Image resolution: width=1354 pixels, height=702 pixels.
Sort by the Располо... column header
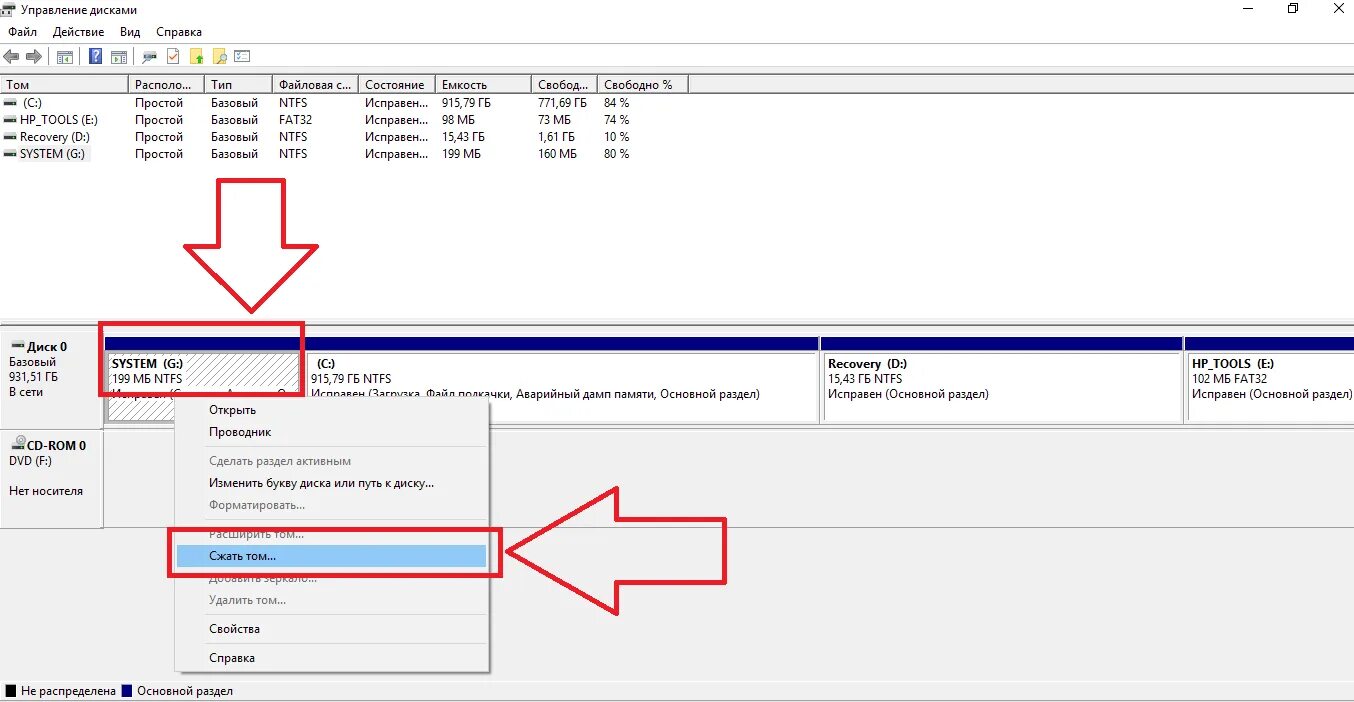(x=167, y=85)
